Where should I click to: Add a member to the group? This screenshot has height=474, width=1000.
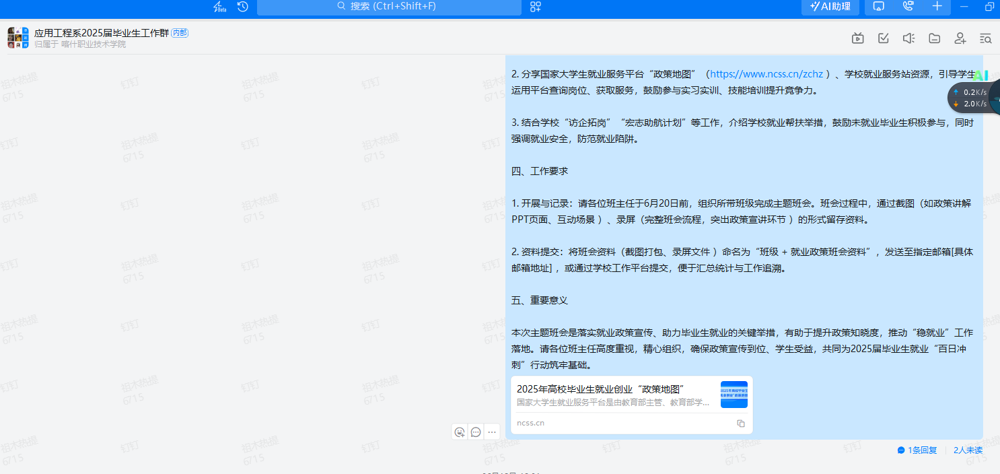pyautogui.click(x=960, y=39)
